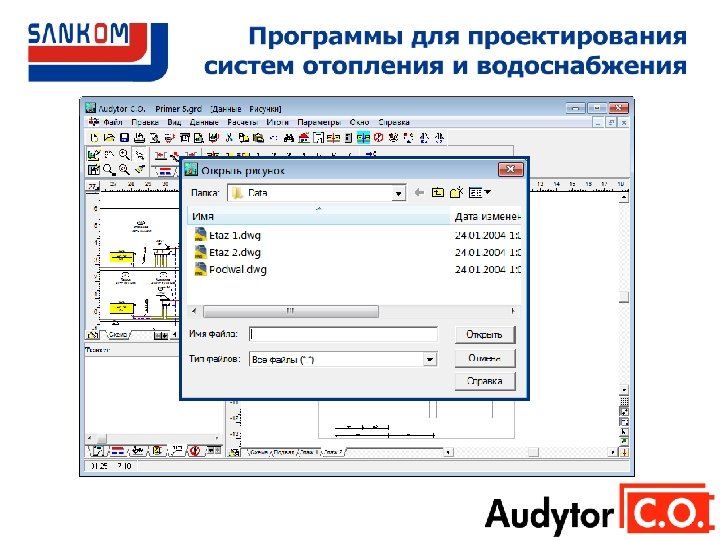Click the Paste clipboard icon

point(259,137)
